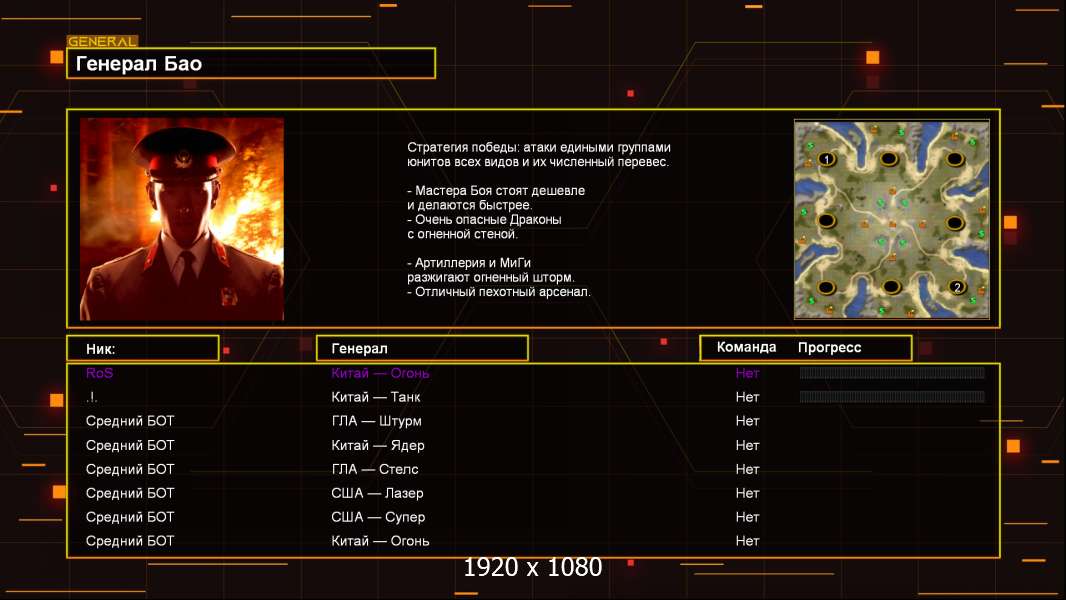This screenshot has height=600, width=1066.
Task: Select the 'Генерал Бао' title field
Action: [x=251, y=63]
